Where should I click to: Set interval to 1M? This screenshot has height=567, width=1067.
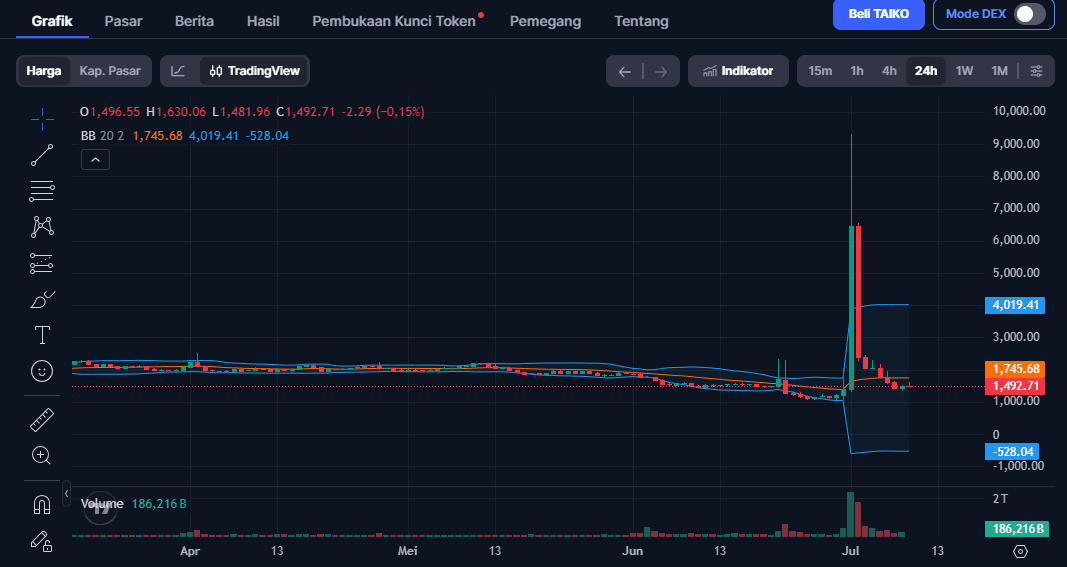(999, 71)
